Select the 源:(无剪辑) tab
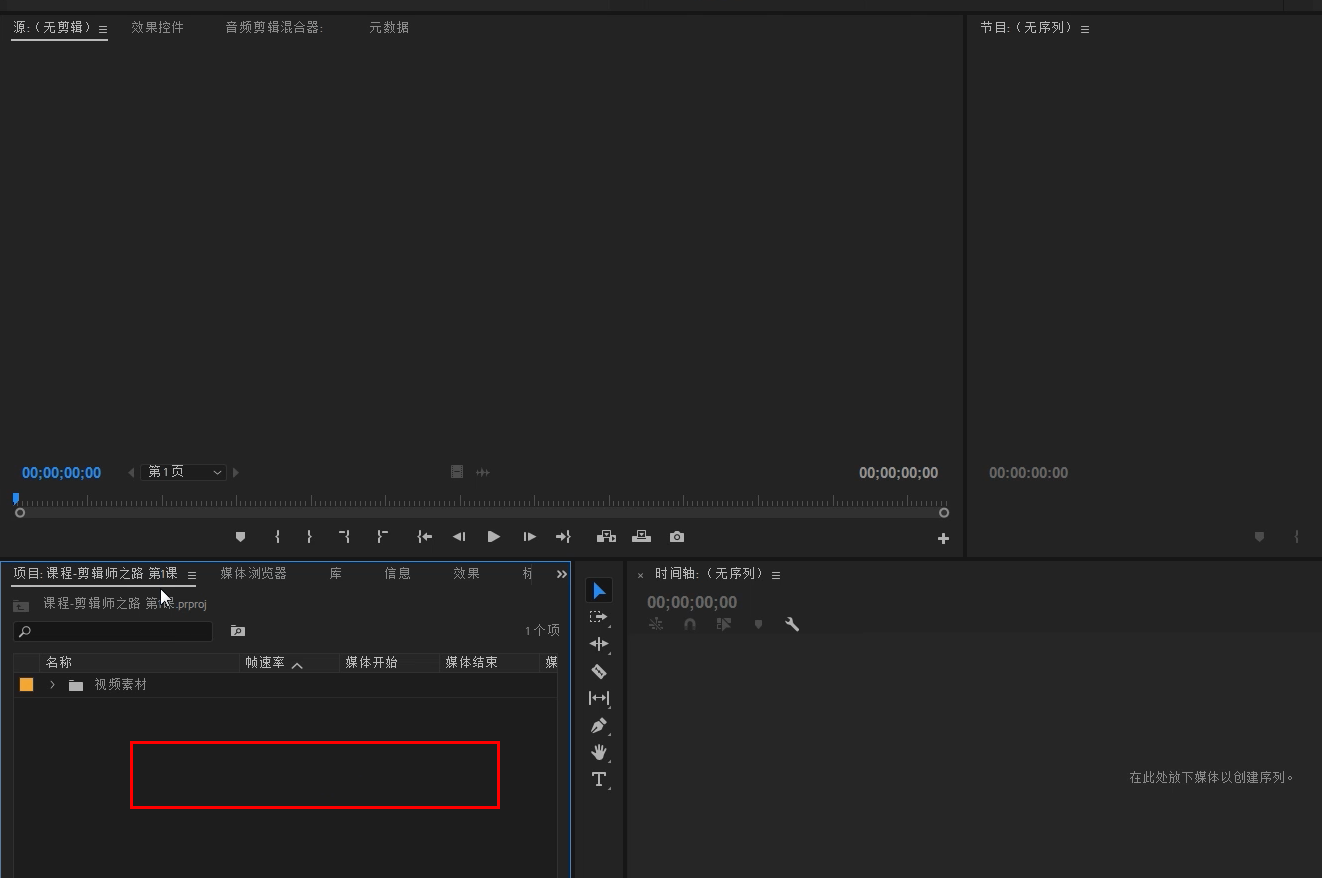 click(x=52, y=27)
